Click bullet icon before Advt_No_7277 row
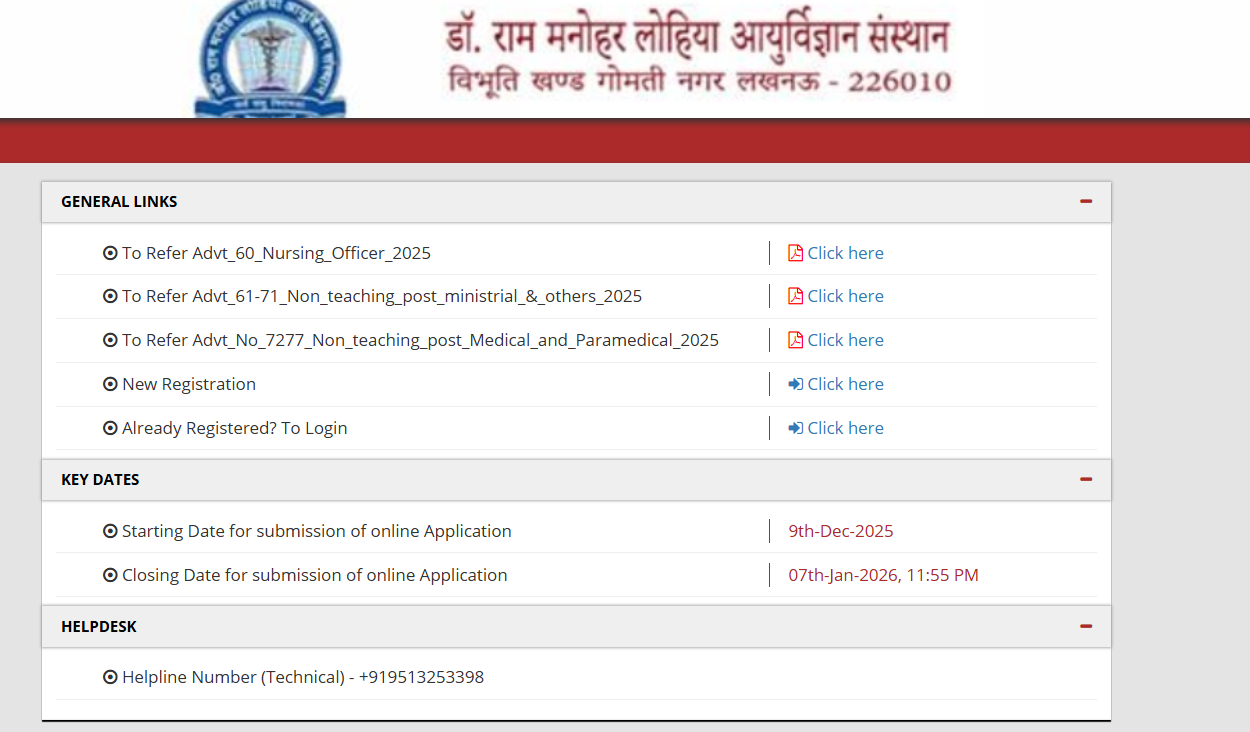This screenshot has height=732, width=1250. pos(110,340)
